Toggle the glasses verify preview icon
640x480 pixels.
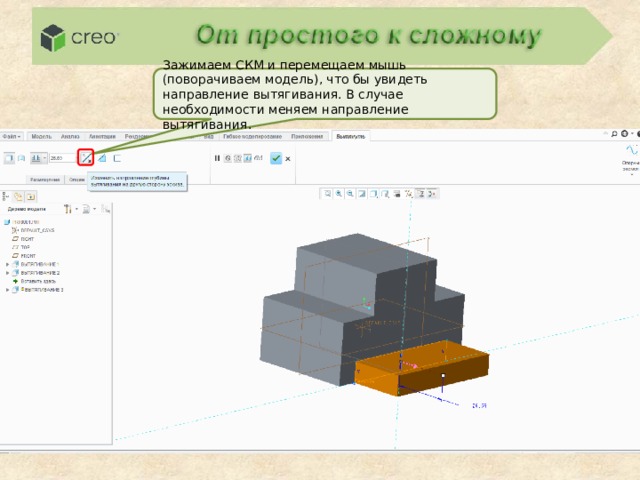click(258, 158)
